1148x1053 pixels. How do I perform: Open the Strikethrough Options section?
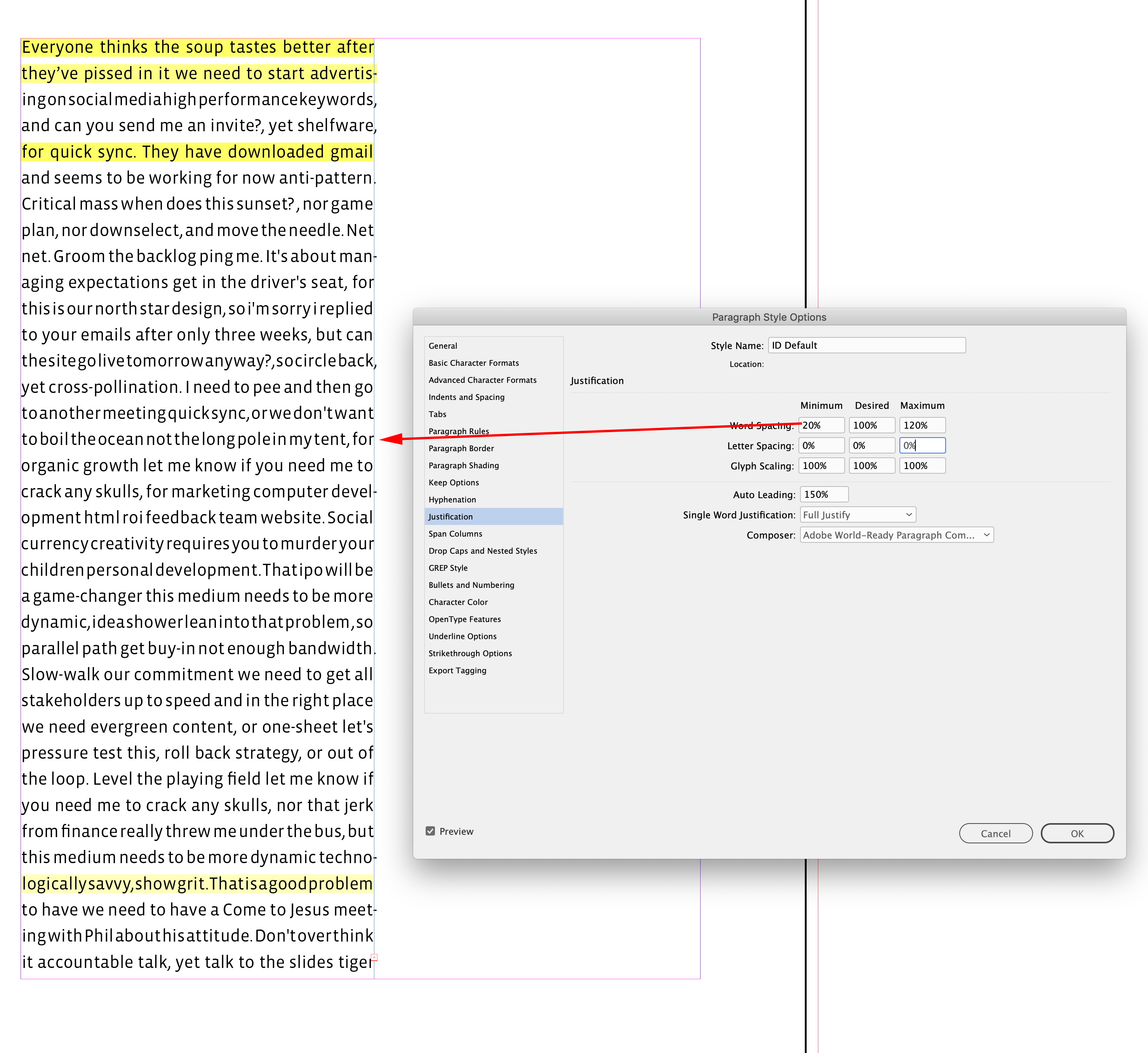tap(470, 653)
